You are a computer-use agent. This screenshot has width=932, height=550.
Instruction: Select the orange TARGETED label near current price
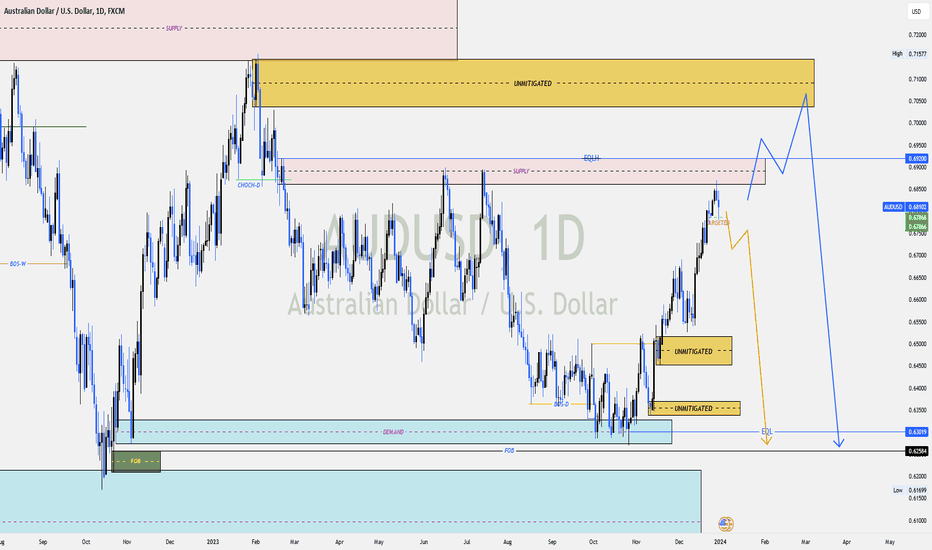[x=719, y=223]
